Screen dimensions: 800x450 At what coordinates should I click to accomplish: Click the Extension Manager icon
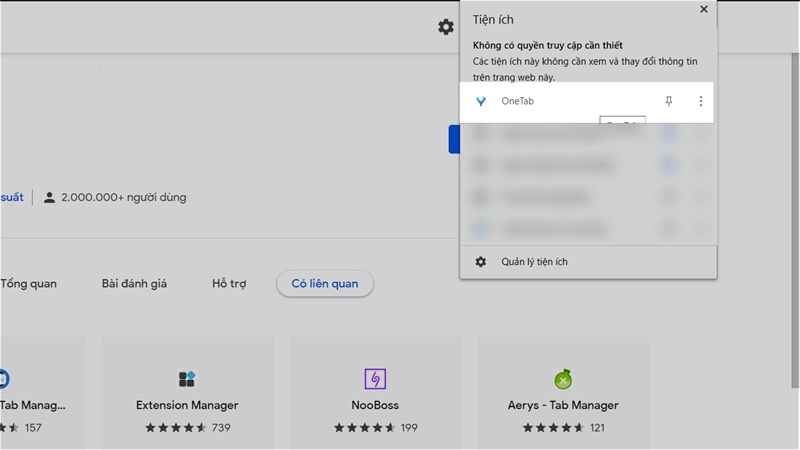coord(187,379)
